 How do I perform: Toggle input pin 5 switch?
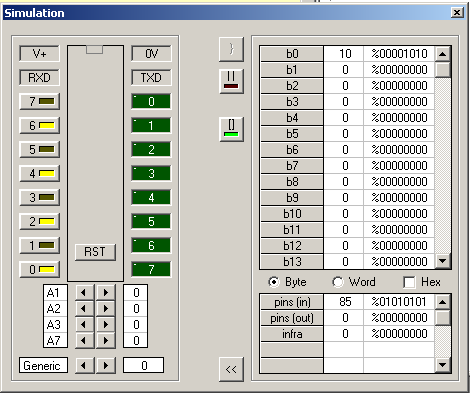pyautogui.click(x=40, y=149)
